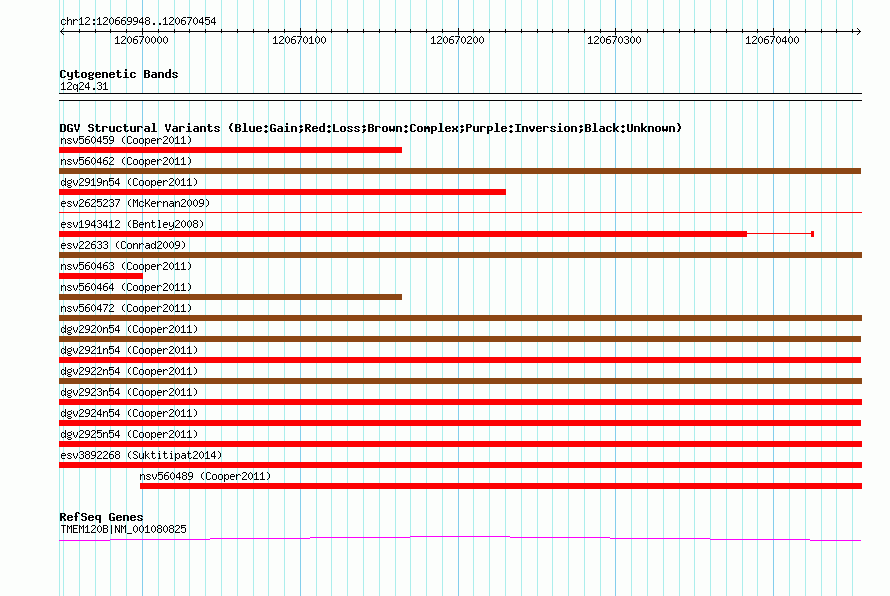Select the red dgv2924n54 loss bar
This screenshot has width=890, height=596.
(460, 423)
